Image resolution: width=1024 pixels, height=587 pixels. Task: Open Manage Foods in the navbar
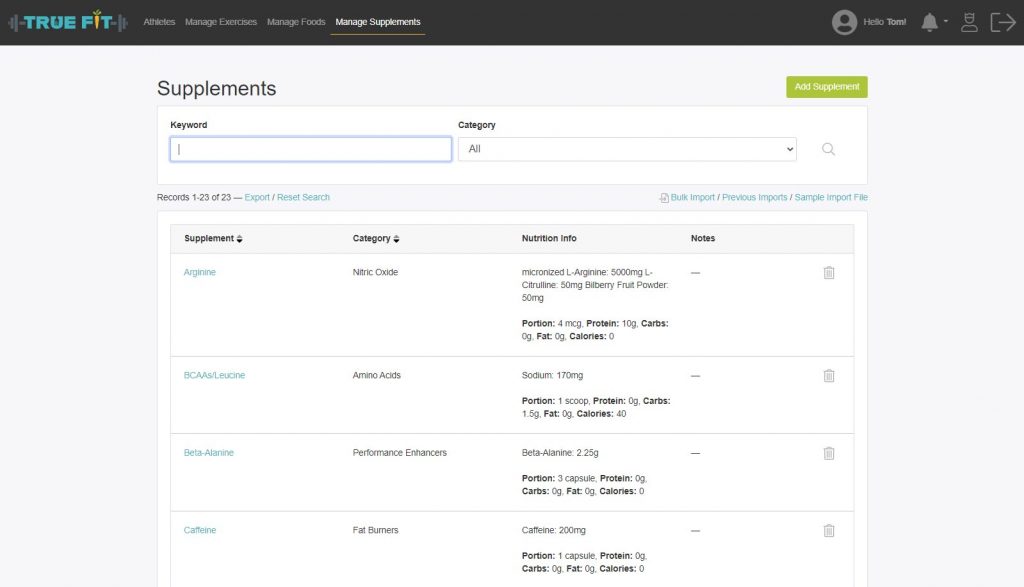click(x=296, y=22)
